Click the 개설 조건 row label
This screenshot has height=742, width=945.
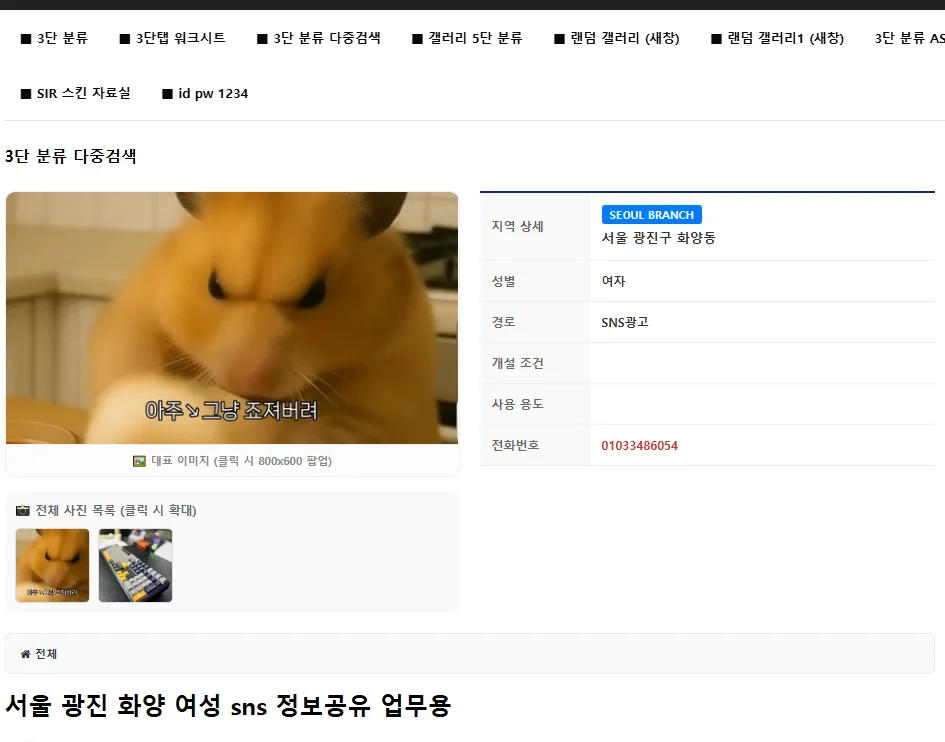click(518, 363)
